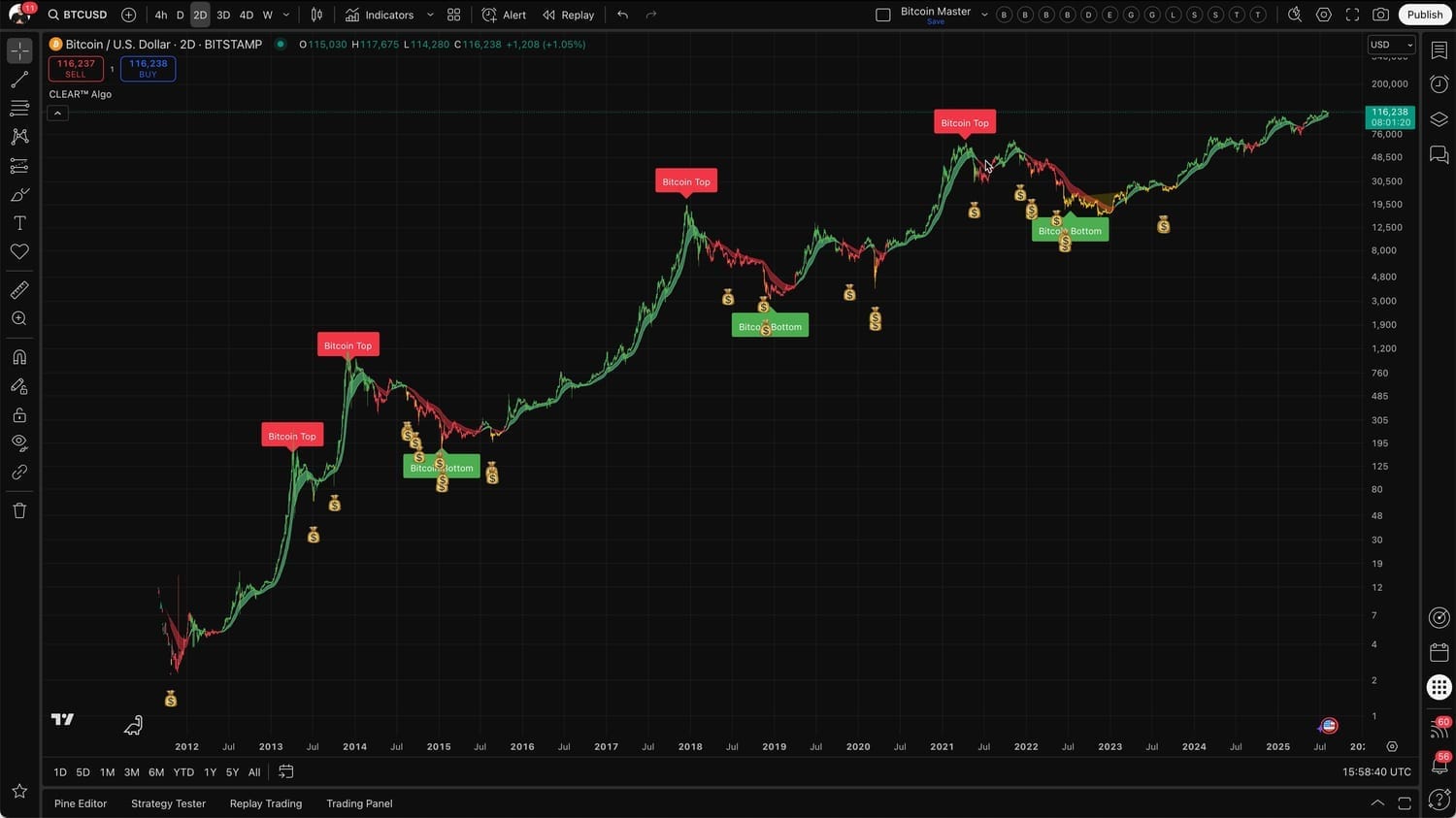Expand the Indicators favorites chevron
The width and height of the screenshot is (1456, 818).
click(430, 15)
